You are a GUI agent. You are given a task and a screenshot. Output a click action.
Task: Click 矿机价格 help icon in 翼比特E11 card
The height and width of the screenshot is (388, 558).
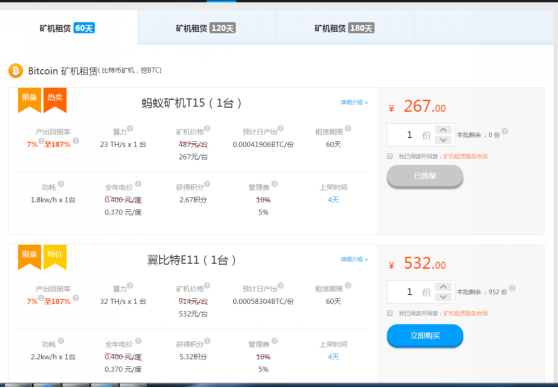[207, 285]
